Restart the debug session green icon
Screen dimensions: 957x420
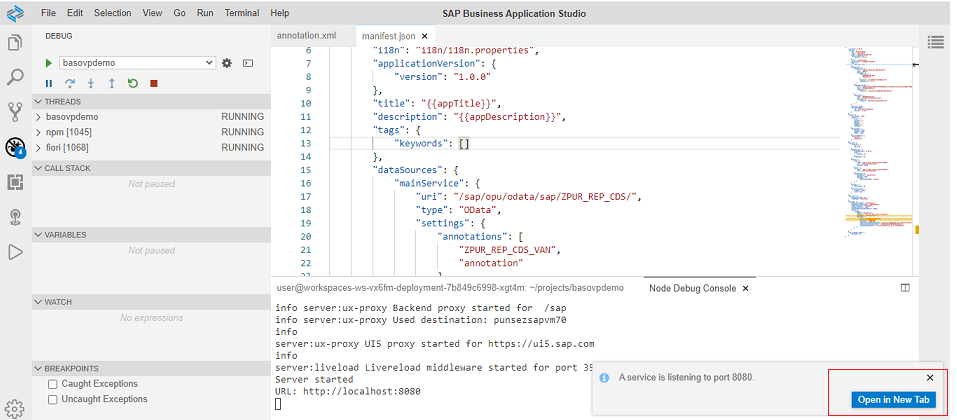[x=132, y=84]
